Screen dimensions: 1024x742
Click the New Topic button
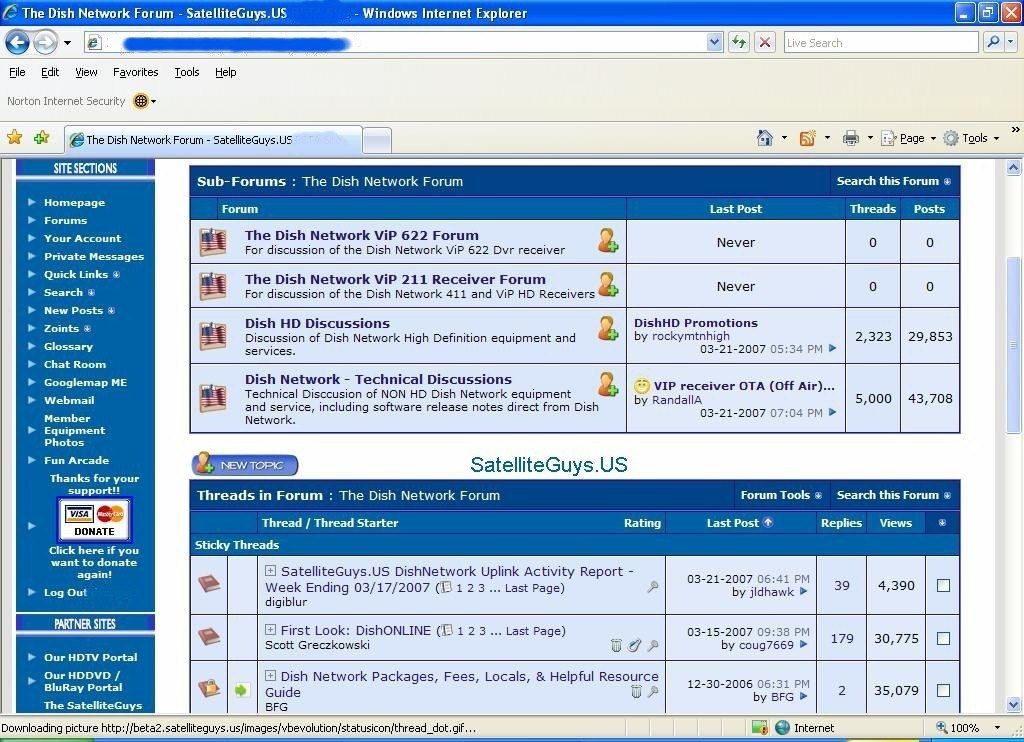click(245, 464)
